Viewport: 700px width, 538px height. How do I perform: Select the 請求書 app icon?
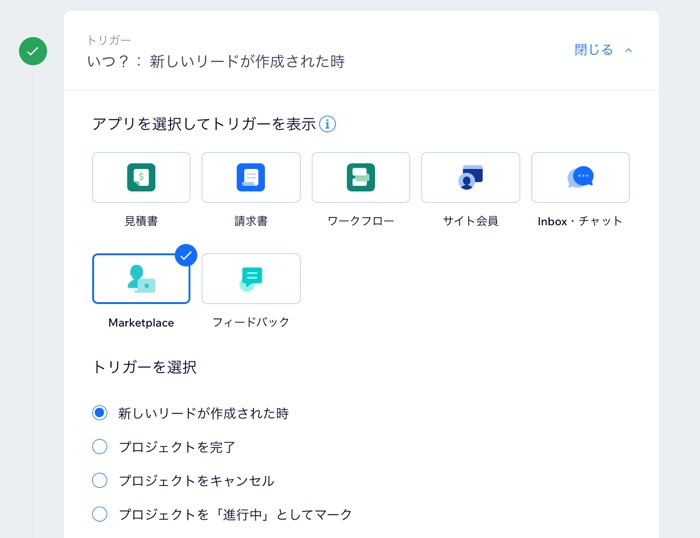point(251,178)
